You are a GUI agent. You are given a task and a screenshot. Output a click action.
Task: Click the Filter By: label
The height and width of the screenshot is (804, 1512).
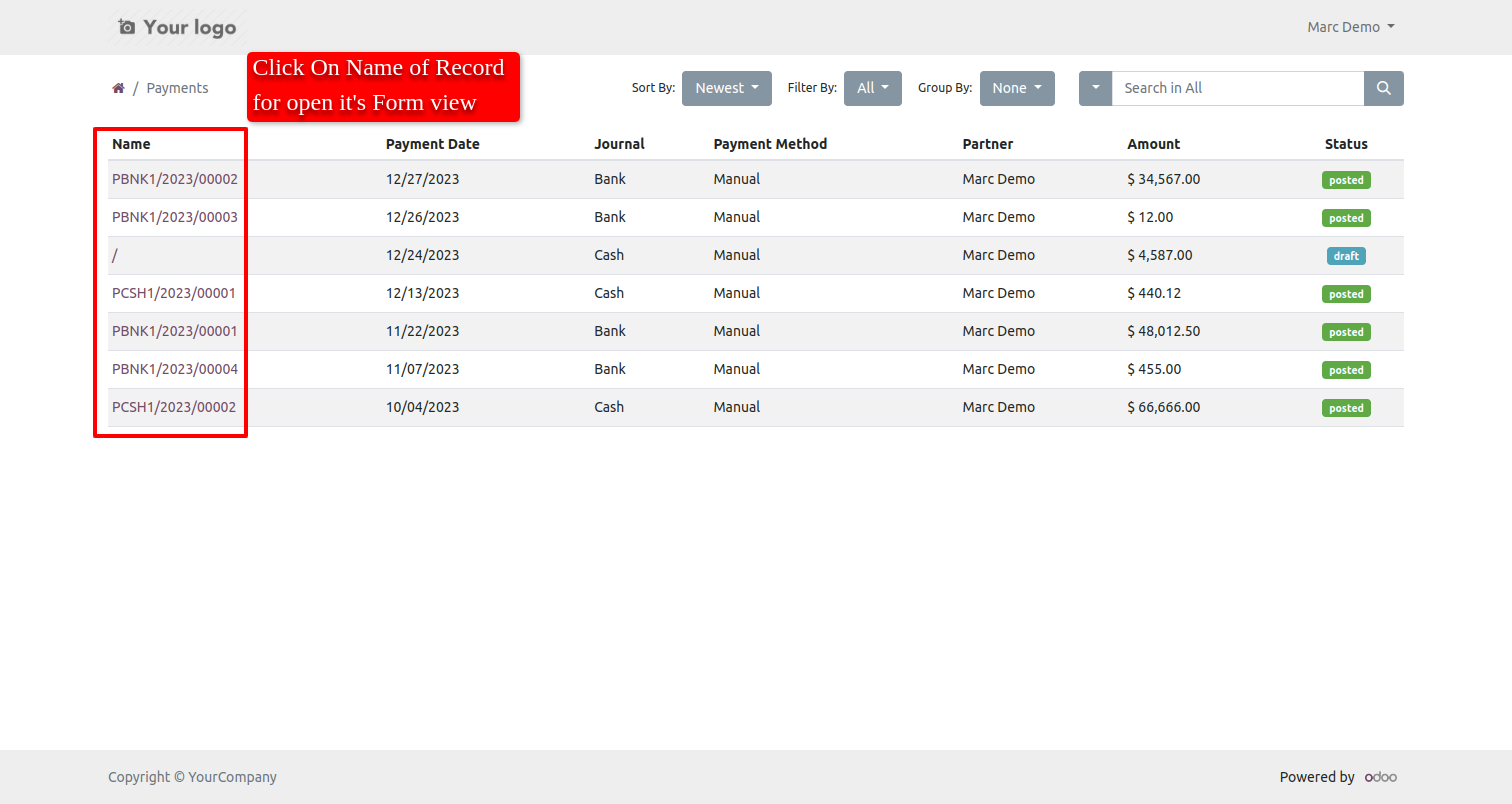point(813,88)
